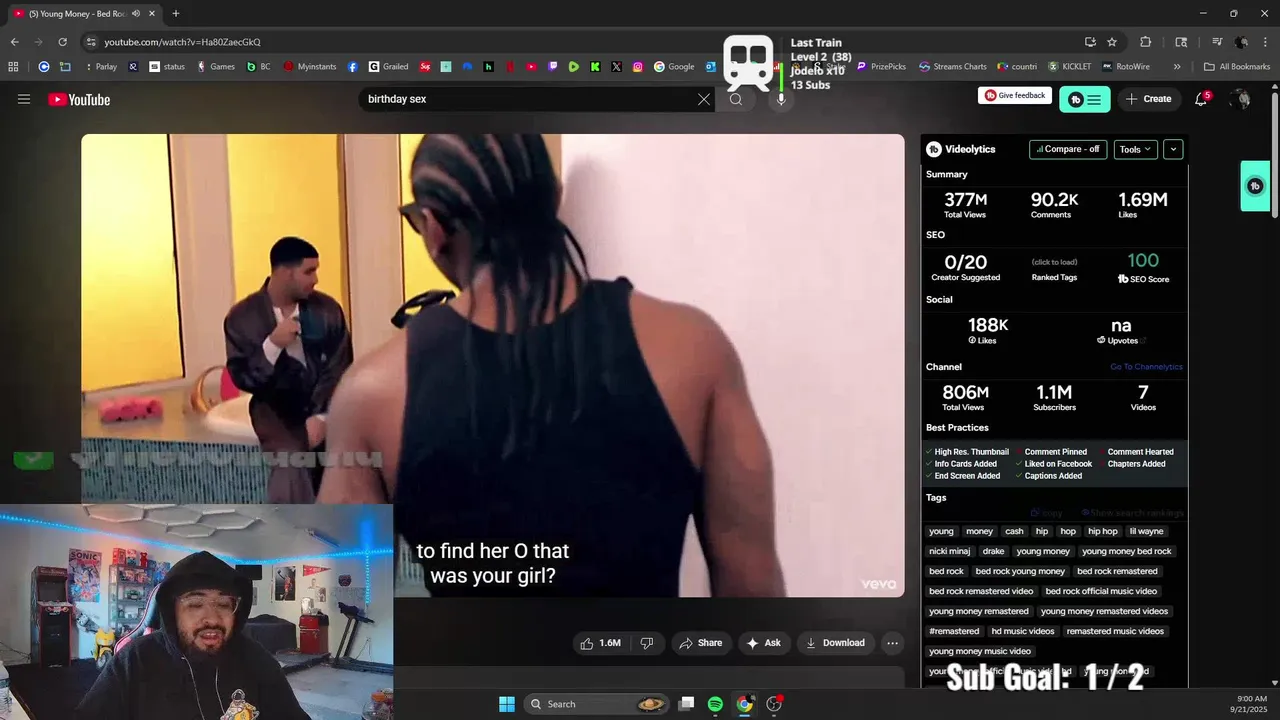Click the Ask button

(x=764, y=643)
